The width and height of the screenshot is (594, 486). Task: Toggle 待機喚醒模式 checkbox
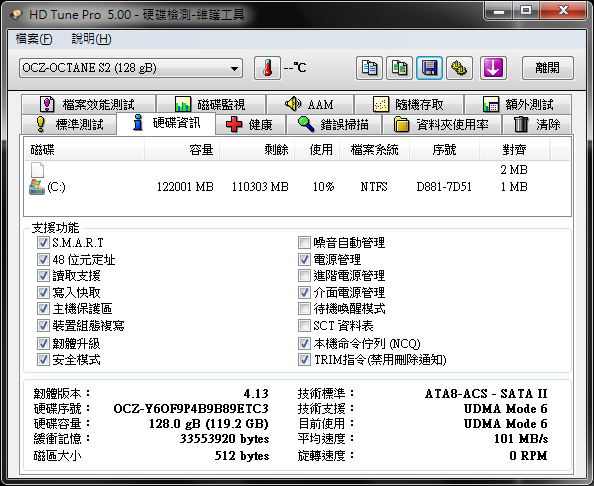[x=304, y=309]
